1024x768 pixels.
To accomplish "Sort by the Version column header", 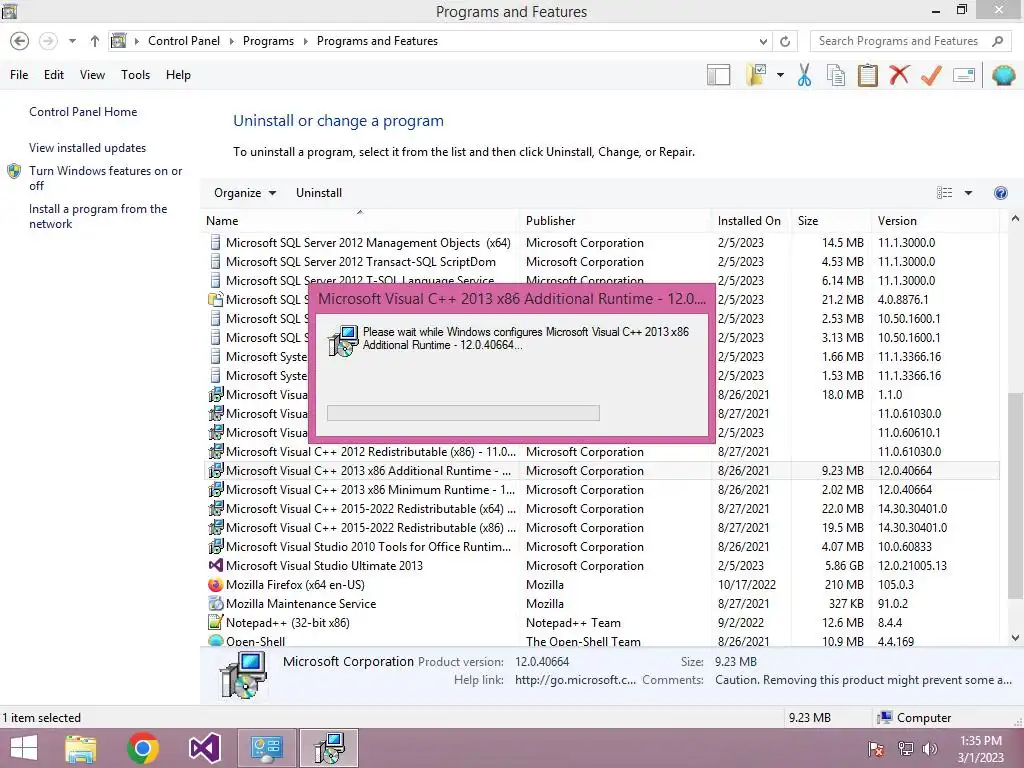I will click(935, 221).
